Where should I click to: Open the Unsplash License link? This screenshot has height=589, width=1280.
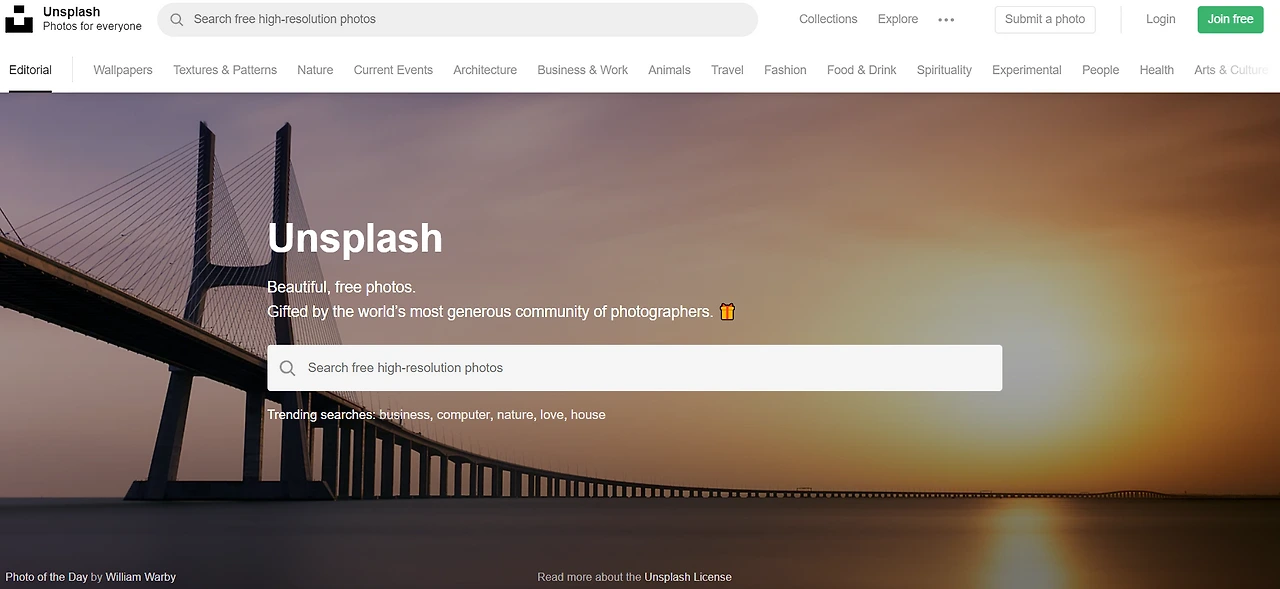pos(688,577)
